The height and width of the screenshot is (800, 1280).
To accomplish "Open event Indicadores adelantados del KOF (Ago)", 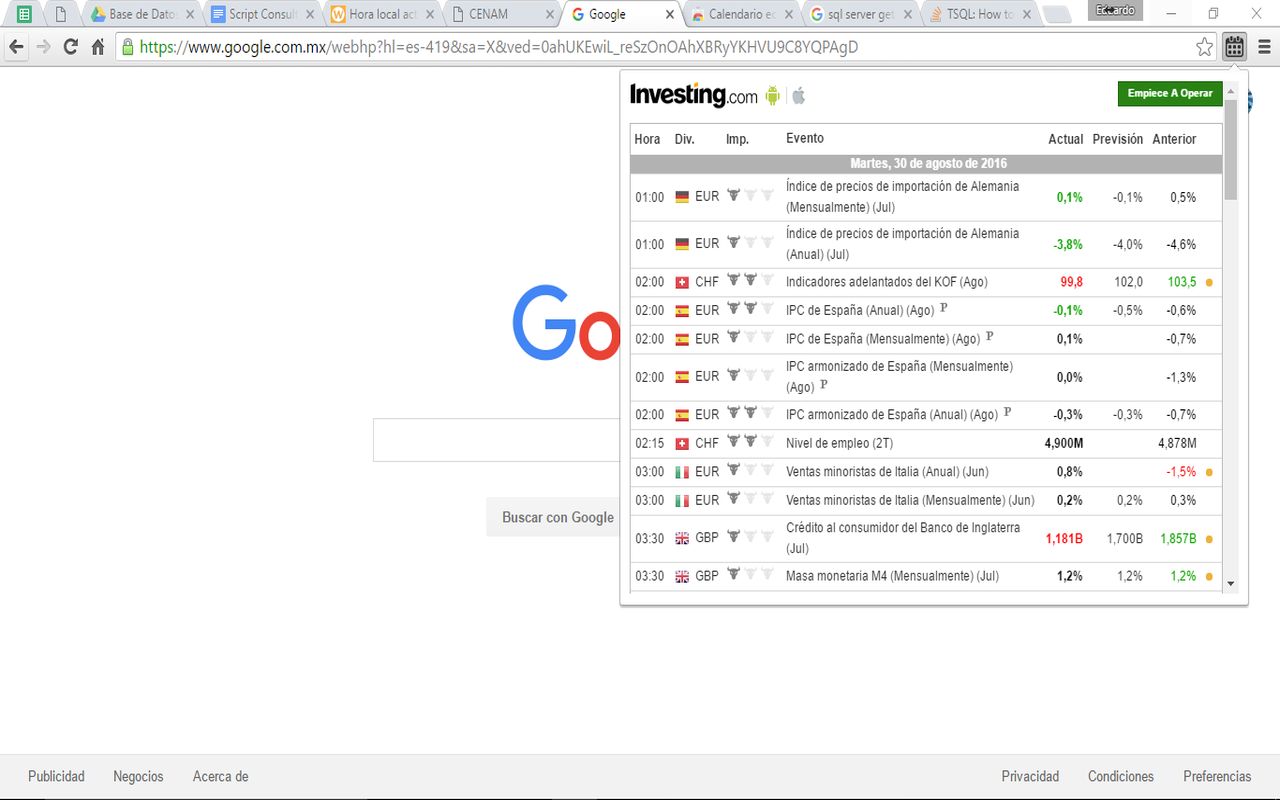I will [x=887, y=282].
